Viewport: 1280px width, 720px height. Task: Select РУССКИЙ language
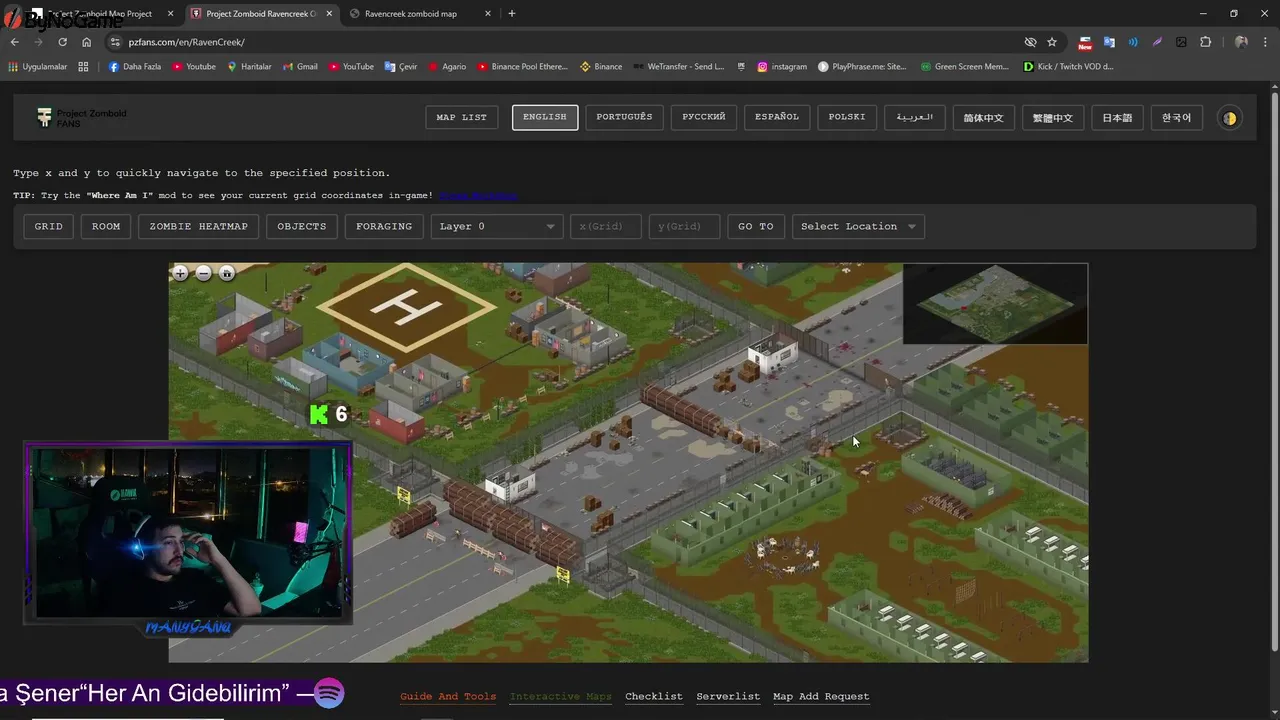pos(704,118)
